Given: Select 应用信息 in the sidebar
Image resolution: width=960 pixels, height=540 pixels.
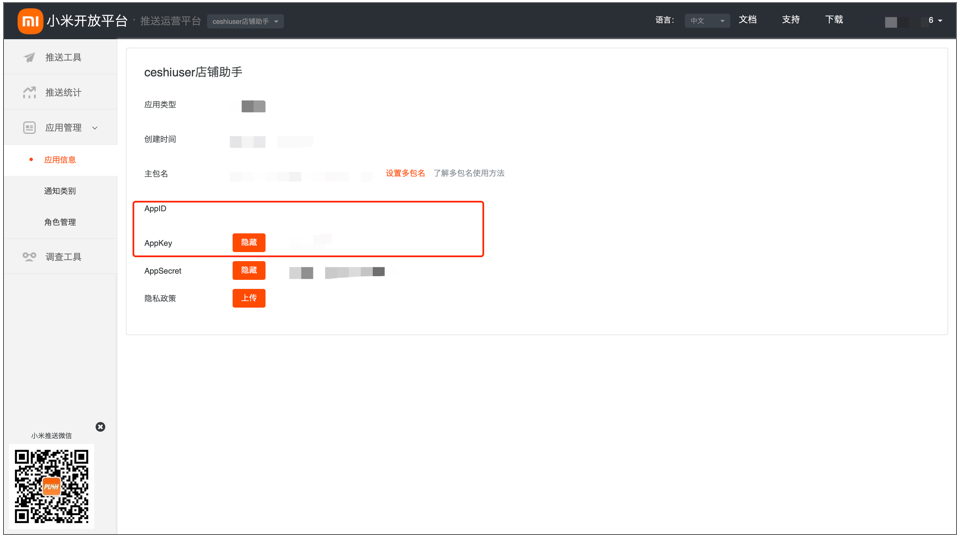Looking at the screenshot, I should pos(60,160).
